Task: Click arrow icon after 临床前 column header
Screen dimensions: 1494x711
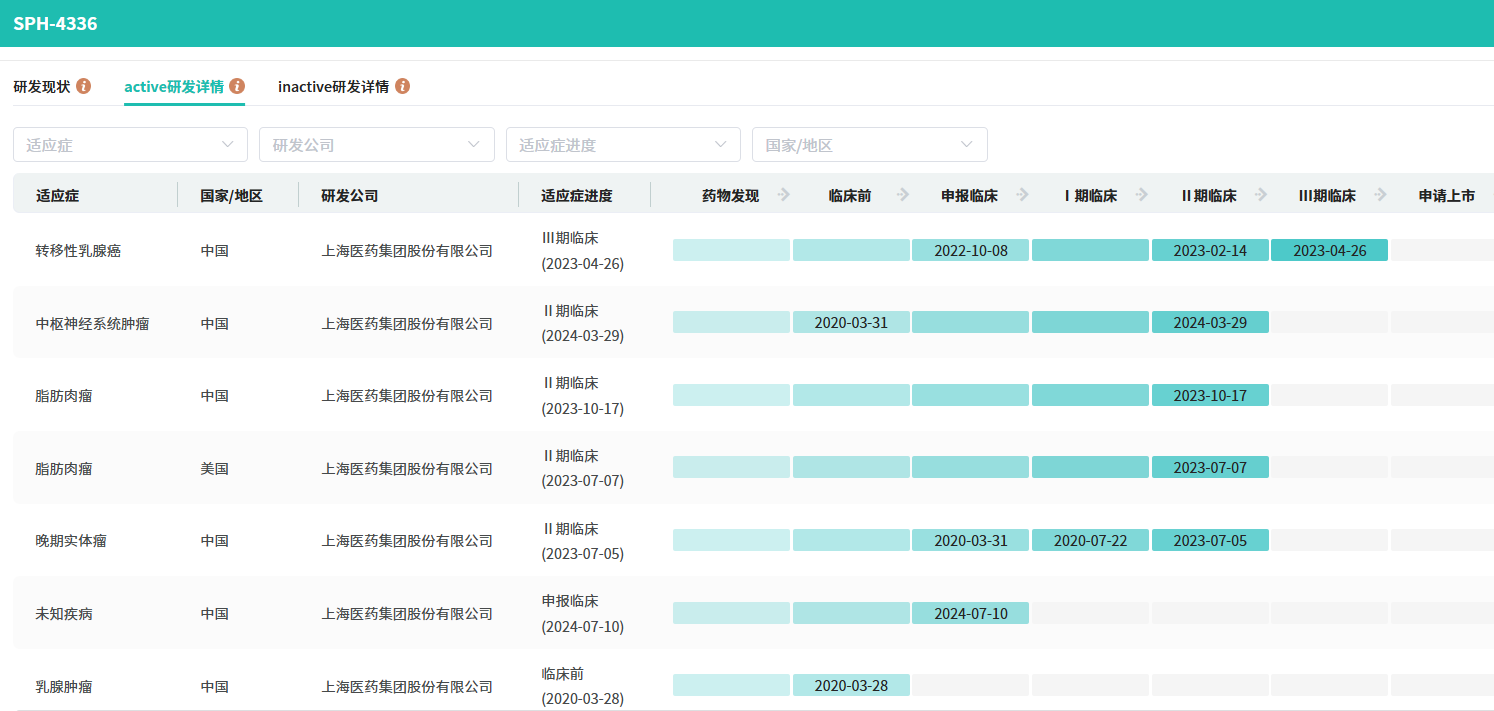Action: tap(903, 195)
